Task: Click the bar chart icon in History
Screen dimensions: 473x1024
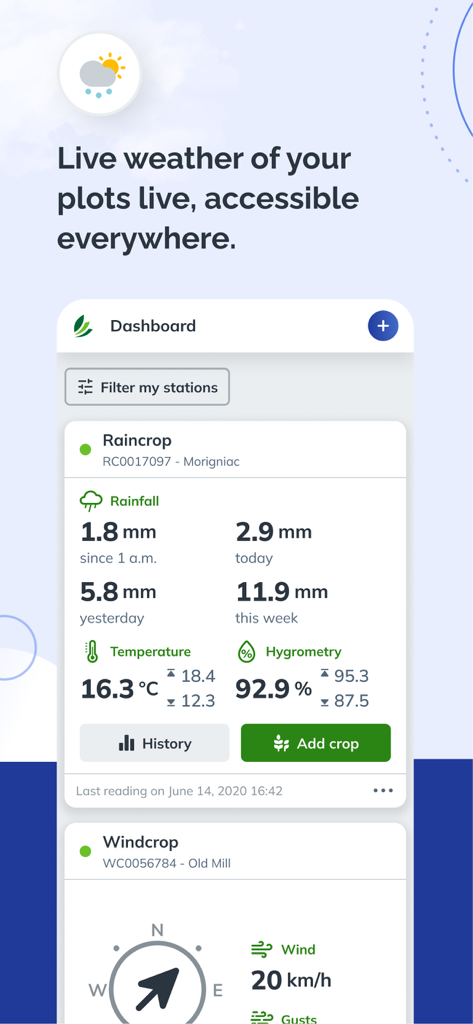Action: pyautogui.click(x=127, y=743)
